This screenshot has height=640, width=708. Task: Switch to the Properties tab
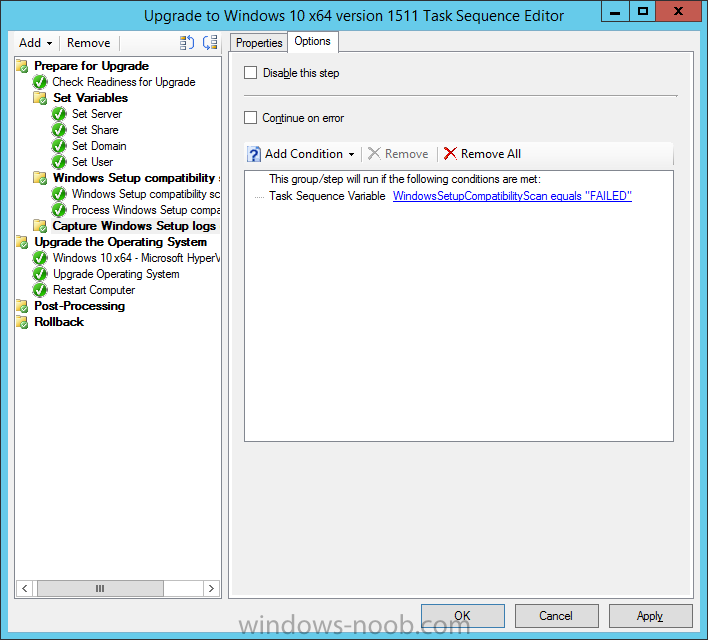[259, 43]
